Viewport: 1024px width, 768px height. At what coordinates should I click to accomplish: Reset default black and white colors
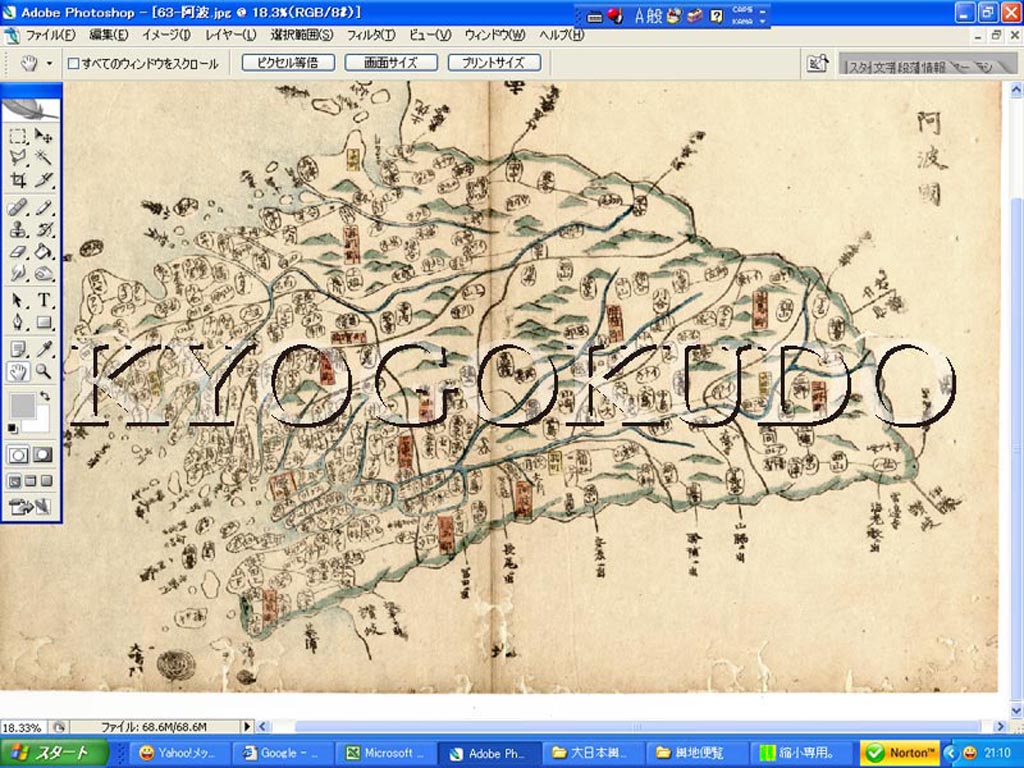[x=12, y=428]
